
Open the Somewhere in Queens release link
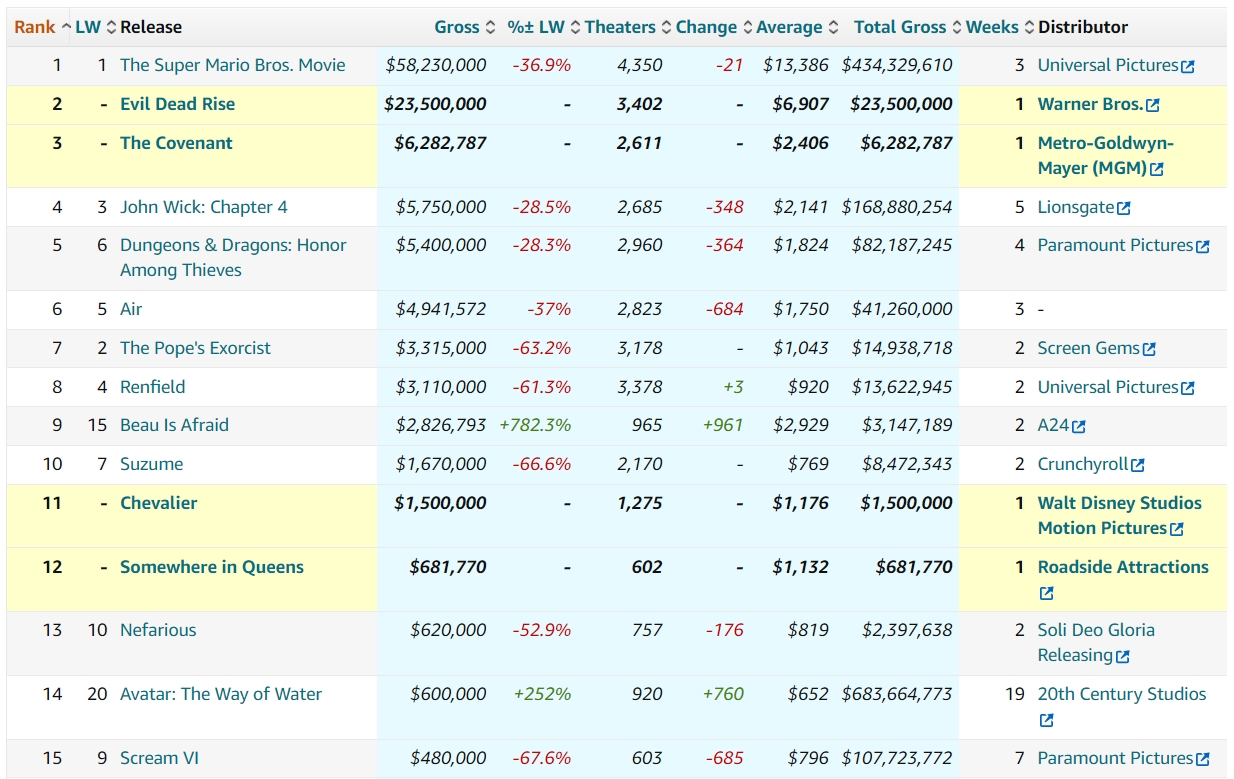[x=212, y=567]
